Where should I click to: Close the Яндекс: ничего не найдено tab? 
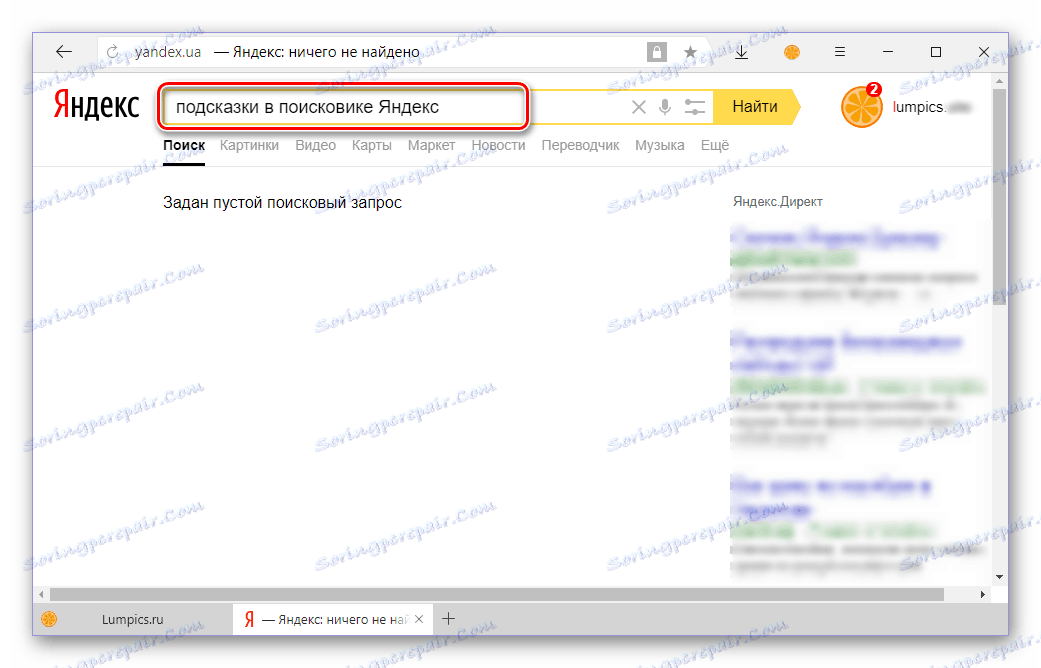click(419, 619)
